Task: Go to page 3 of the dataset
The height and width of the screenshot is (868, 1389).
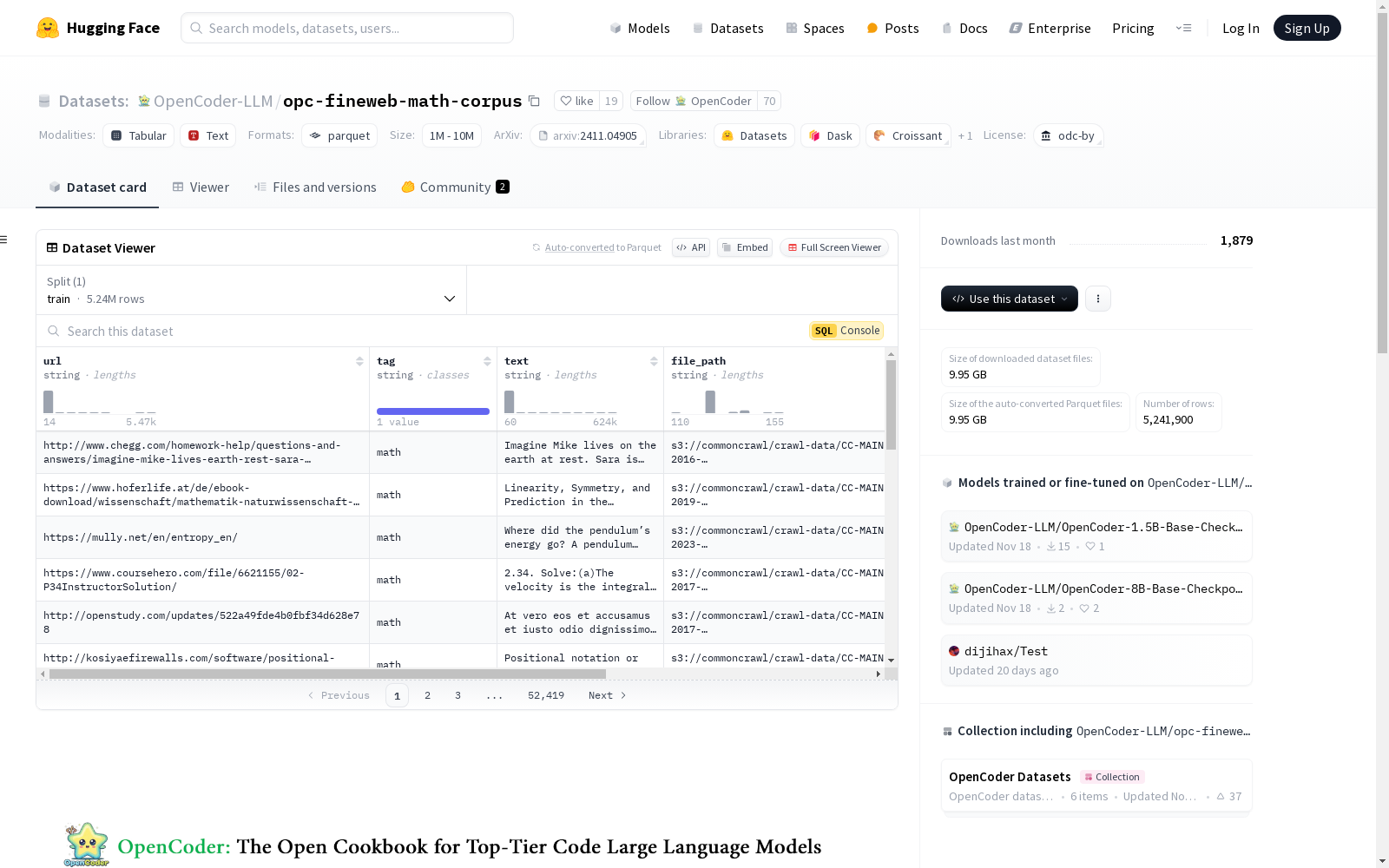Action: (458, 695)
